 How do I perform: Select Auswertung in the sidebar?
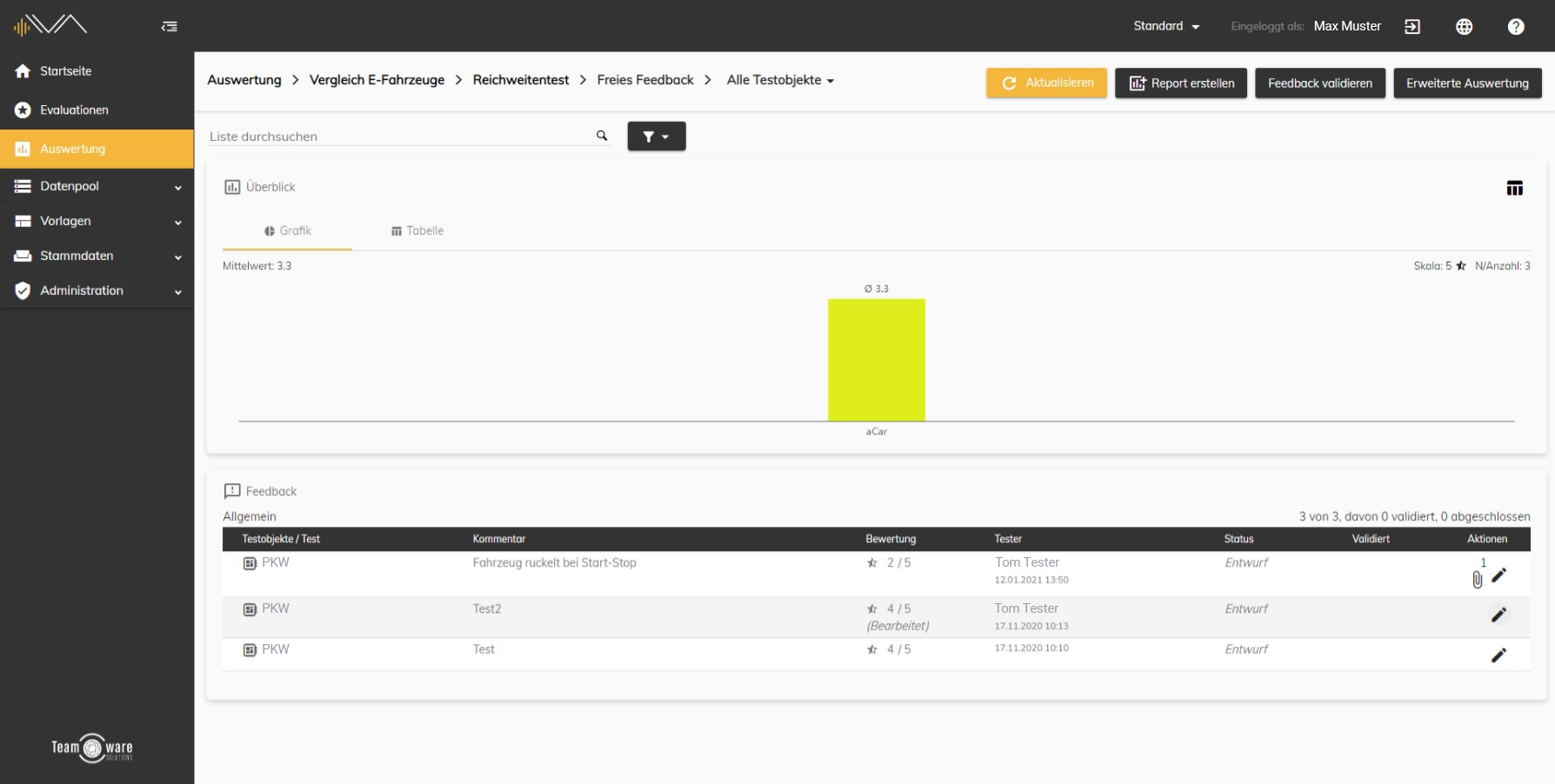click(x=97, y=149)
